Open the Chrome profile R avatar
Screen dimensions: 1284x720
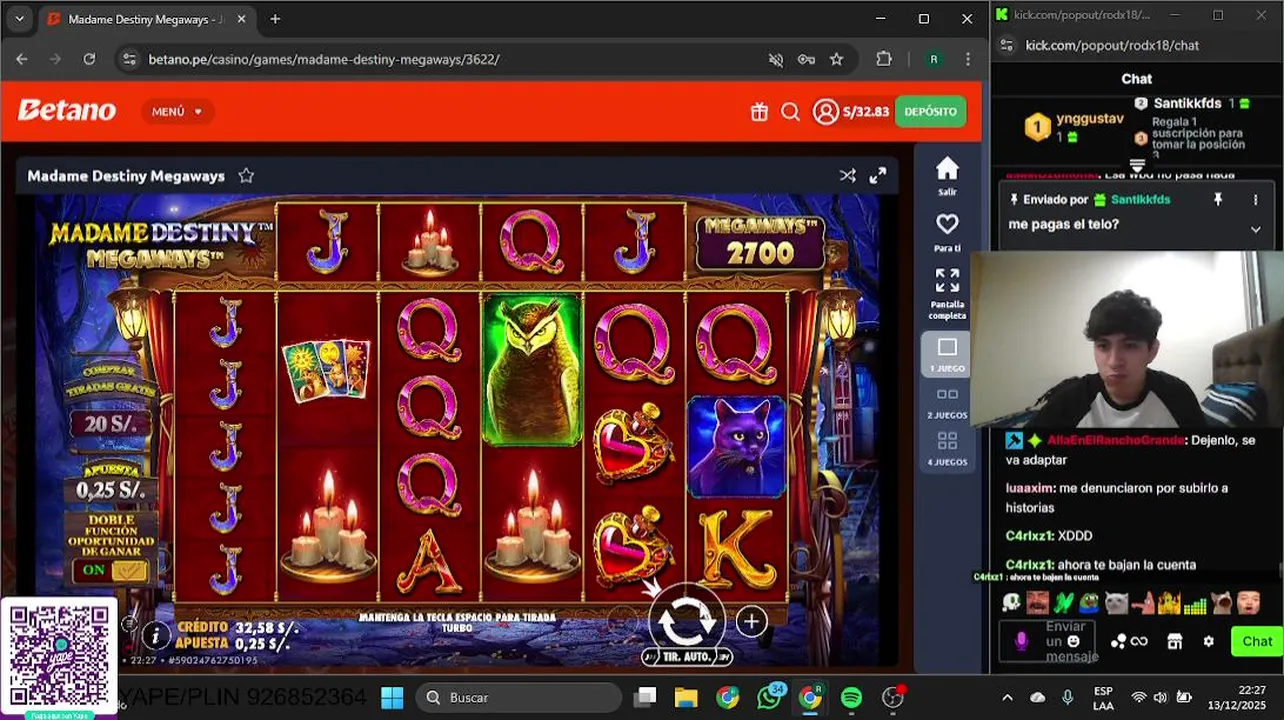point(934,59)
